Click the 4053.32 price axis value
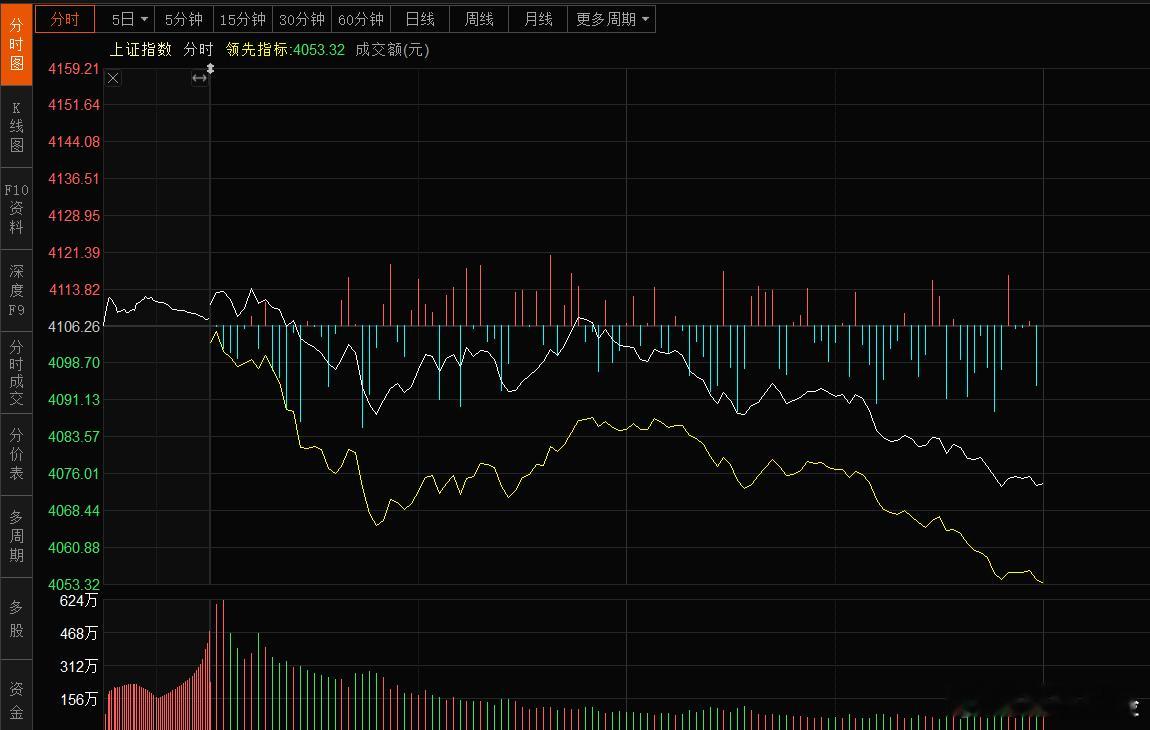The height and width of the screenshot is (730, 1150). (x=74, y=585)
